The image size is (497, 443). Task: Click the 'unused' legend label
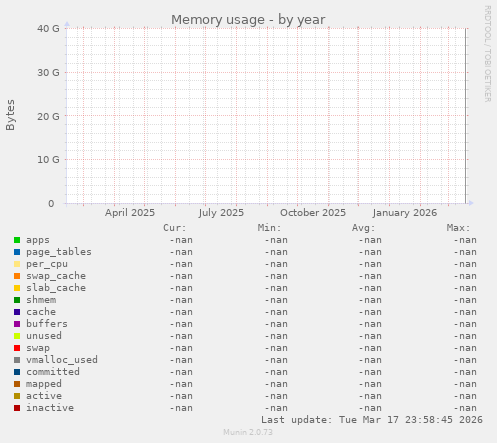(44, 336)
